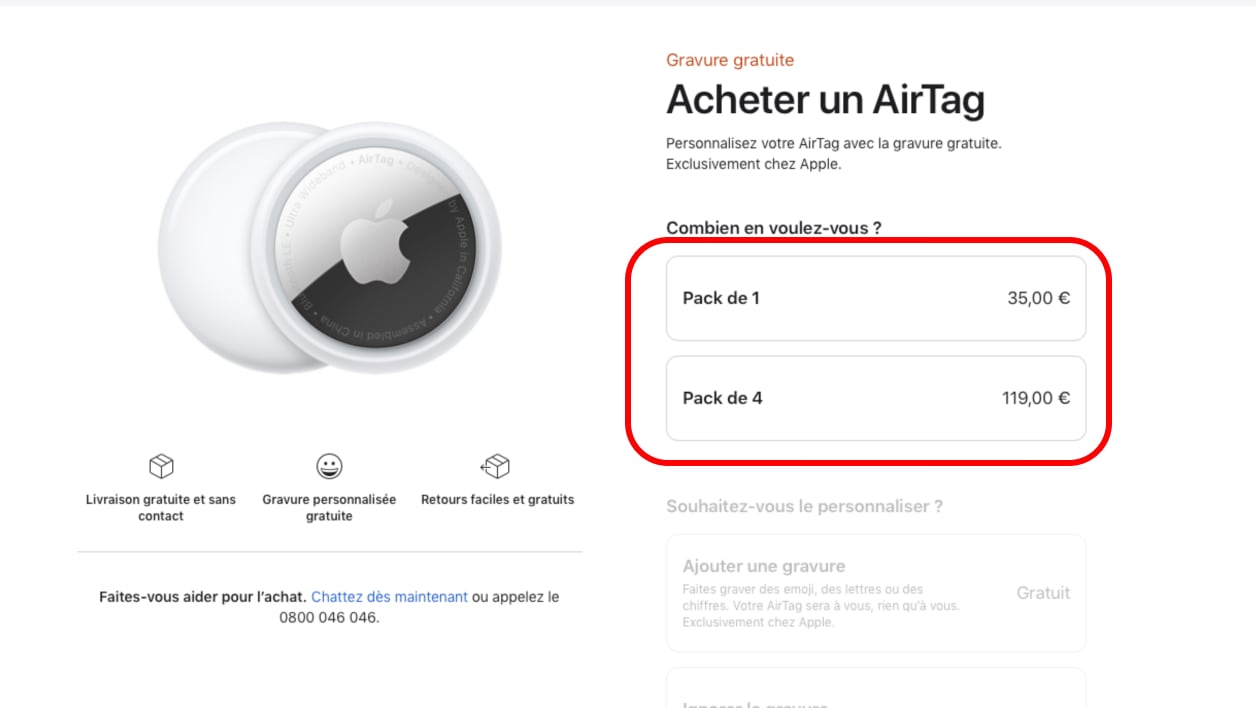Image resolution: width=1256 pixels, height=708 pixels.
Task: Click the 119,00 € price
Action: pos(1036,398)
